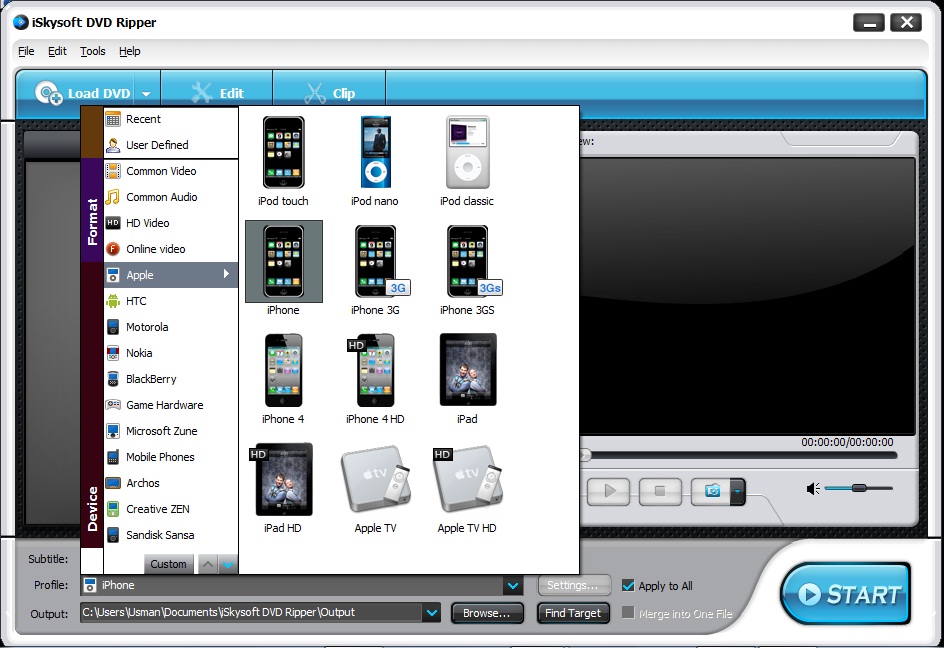This screenshot has width=944, height=648.
Task: Open the Archos device category
Action: (x=171, y=482)
